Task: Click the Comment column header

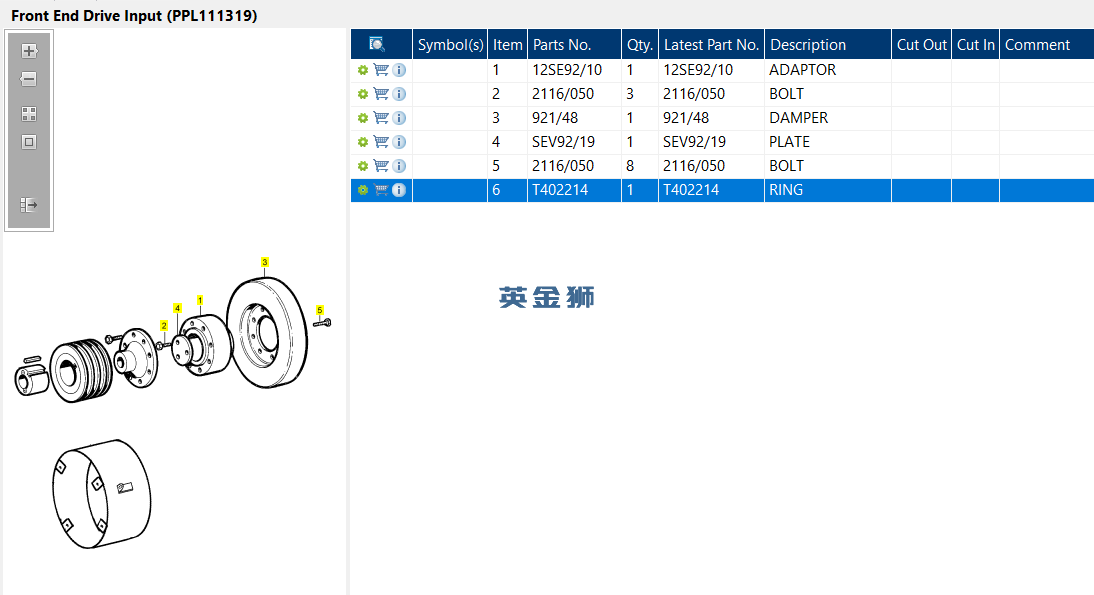Action: pos(1047,45)
